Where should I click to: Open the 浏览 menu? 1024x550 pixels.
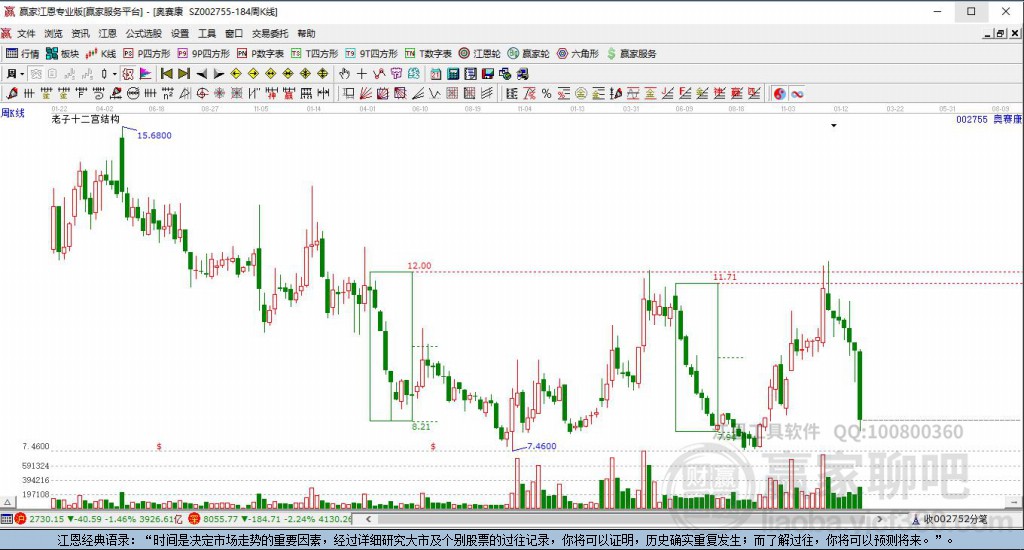pyautogui.click(x=54, y=33)
